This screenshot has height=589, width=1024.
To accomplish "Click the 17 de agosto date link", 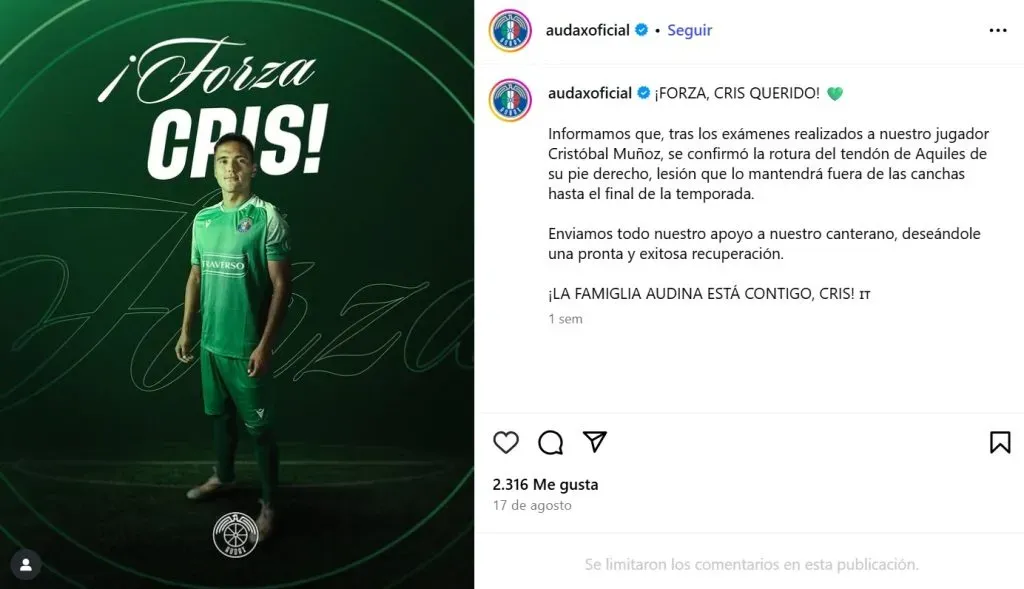I will (x=532, y=505).
